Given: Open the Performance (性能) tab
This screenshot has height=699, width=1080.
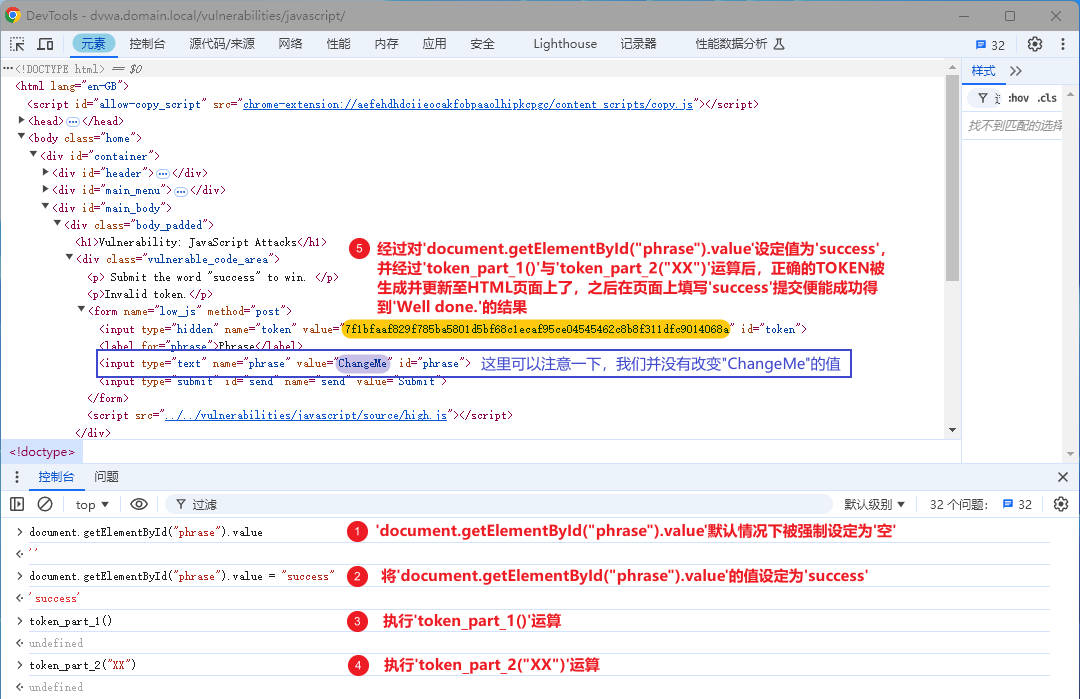Looking at the screenshot, I should click(x=338, y=44).
